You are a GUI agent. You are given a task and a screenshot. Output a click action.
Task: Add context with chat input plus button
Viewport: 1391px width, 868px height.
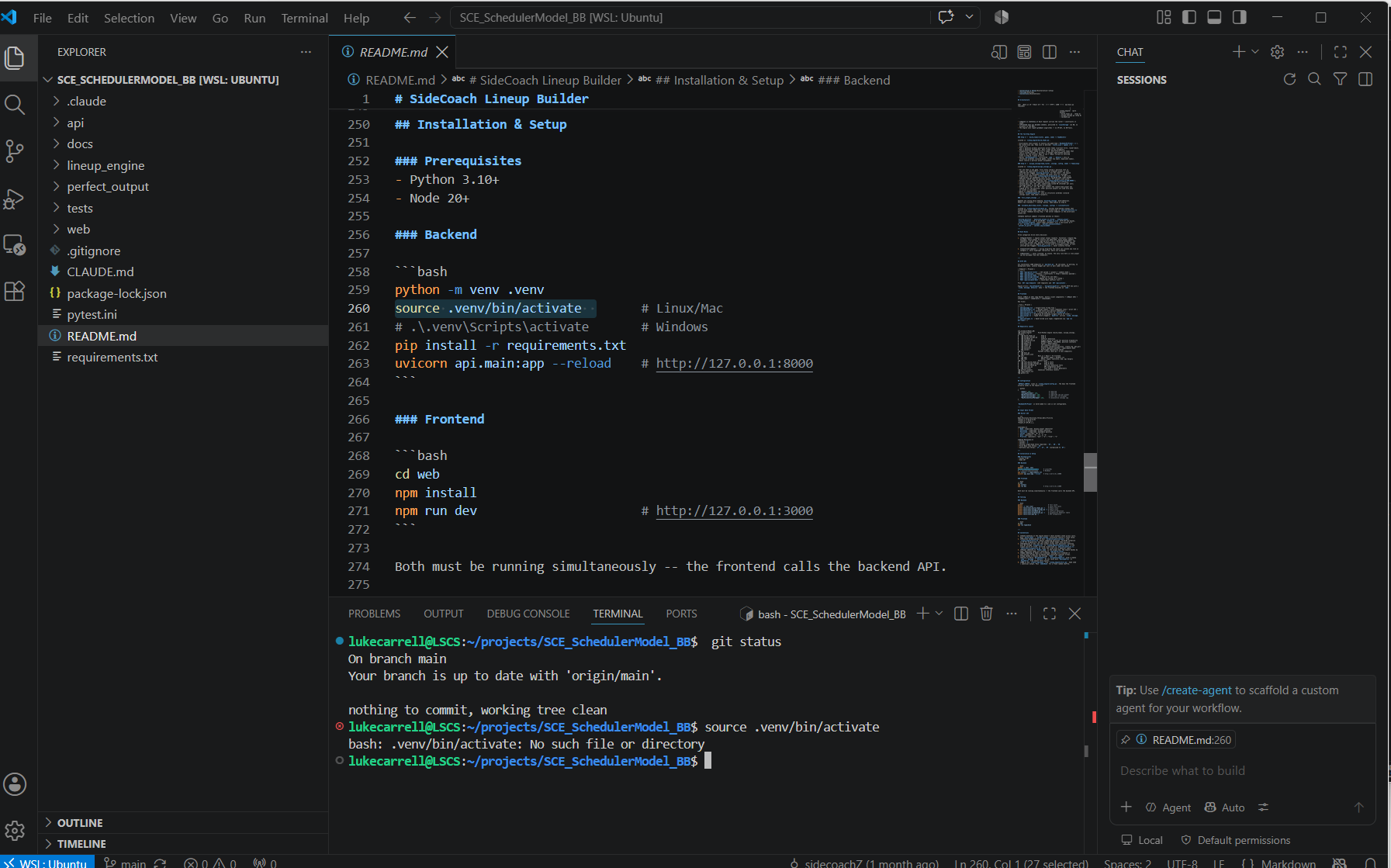pyautogui.click(x=1126, y=807)
